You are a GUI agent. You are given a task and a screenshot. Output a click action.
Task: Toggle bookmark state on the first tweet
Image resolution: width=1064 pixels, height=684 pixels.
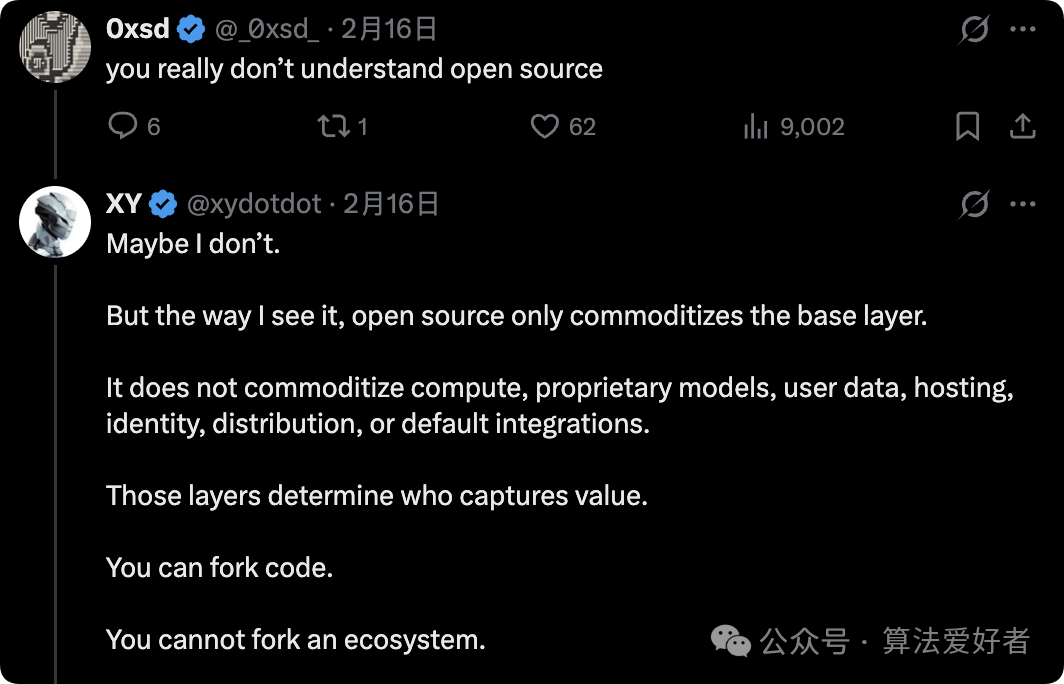(x=966, y=126)
